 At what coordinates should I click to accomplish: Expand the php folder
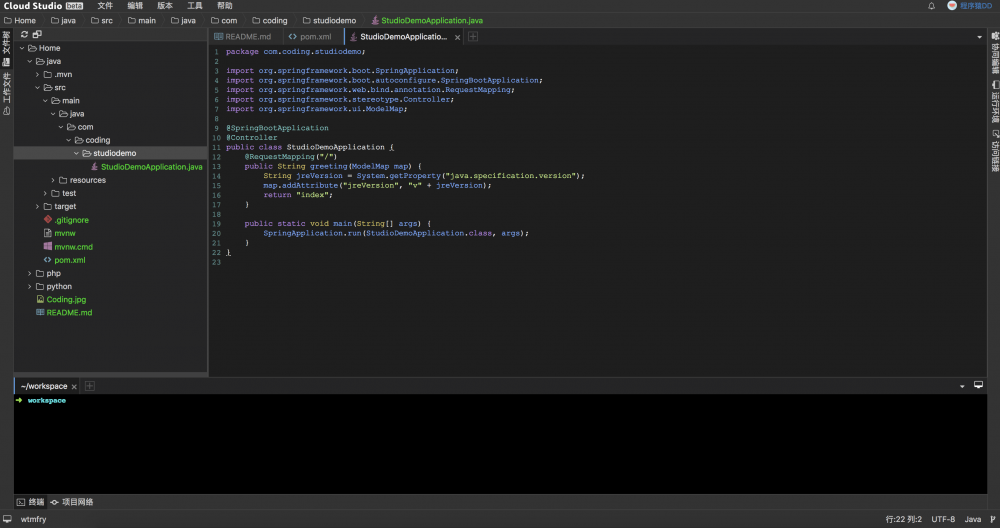pos(52,273)
